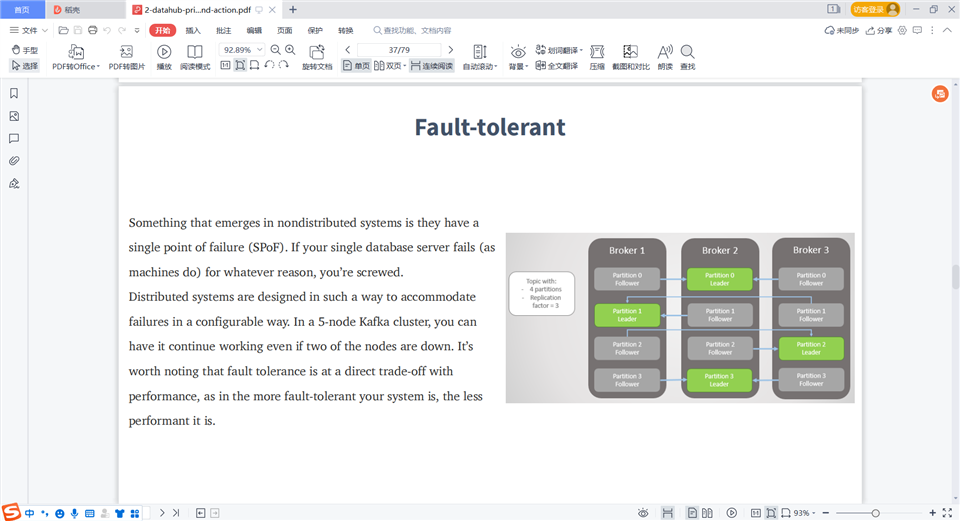This screenshot has height=521, width=960.
Task: Click the zoom slider at bottom right
Action: 879,513
